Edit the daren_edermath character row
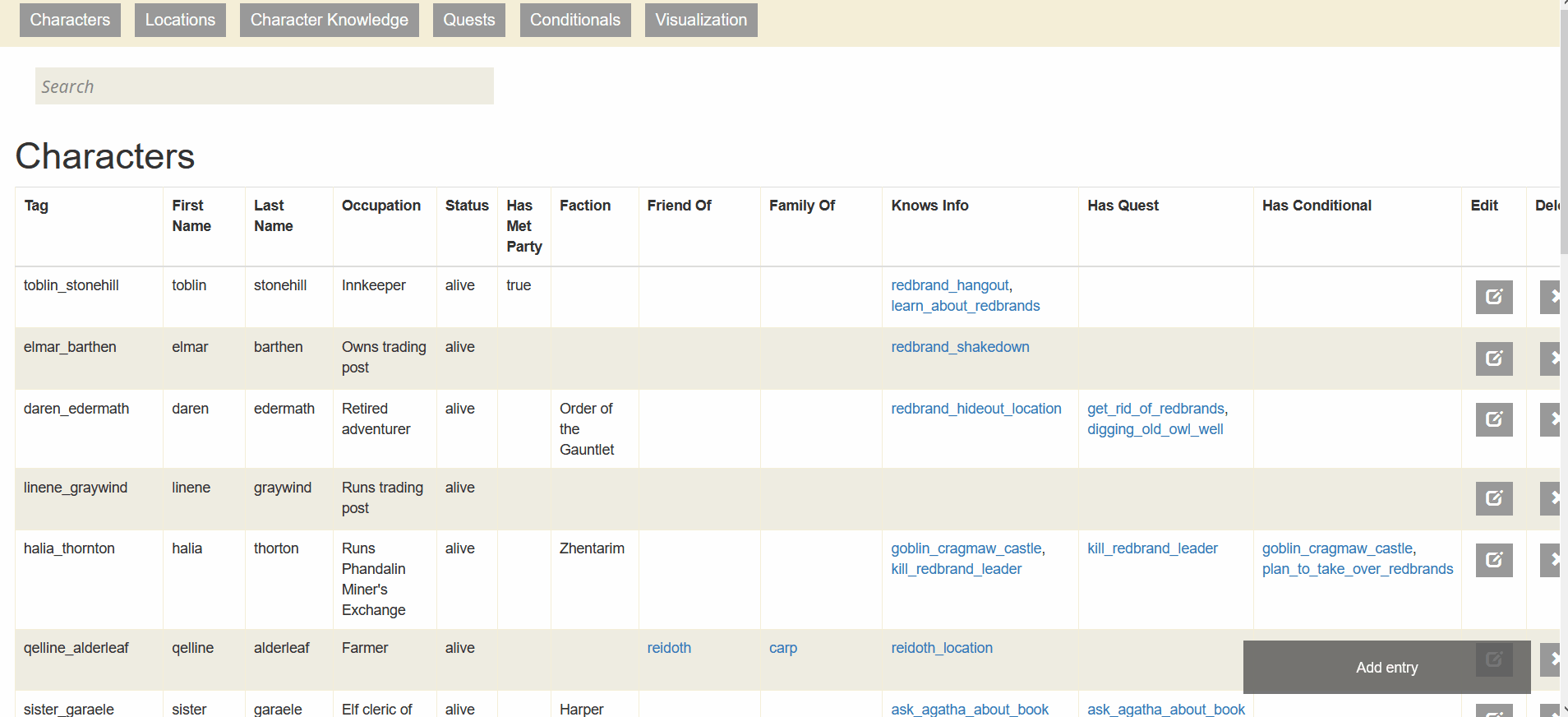Screen dimensions: 1568x717 coord(1494,419)
